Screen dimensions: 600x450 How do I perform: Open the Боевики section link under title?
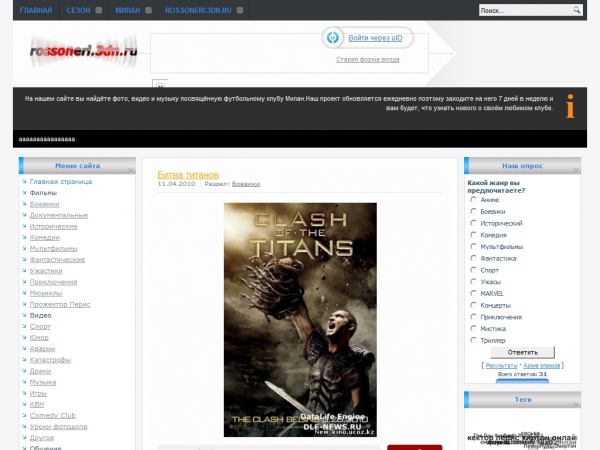tap(246, 184)
